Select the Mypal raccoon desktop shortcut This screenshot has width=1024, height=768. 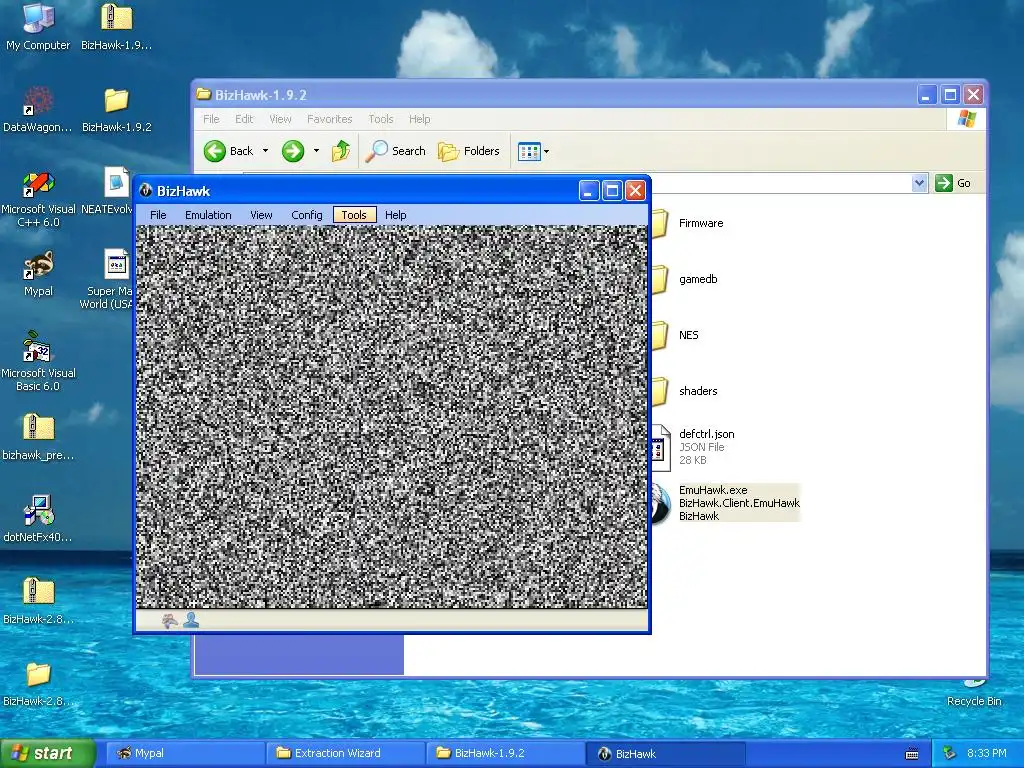pos(38,274)
